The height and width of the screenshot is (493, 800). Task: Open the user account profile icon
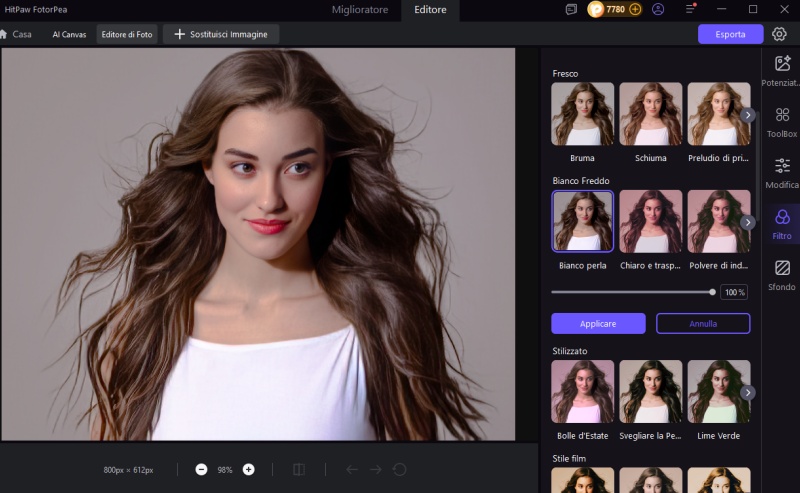pyautogui.click(x=657, y=9)
